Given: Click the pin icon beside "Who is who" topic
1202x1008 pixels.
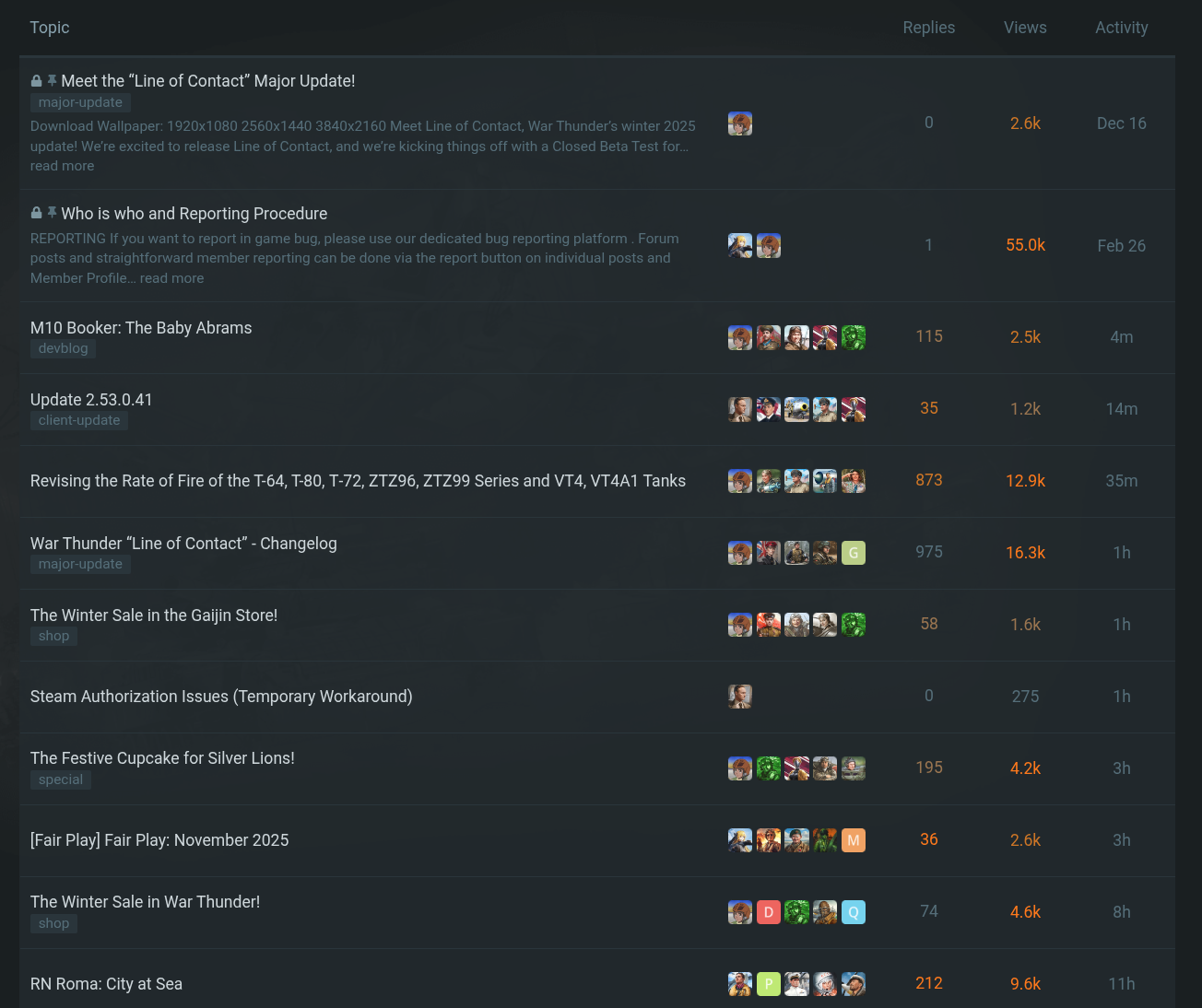Looking at the screenshot, I should [x=53, y=214].
